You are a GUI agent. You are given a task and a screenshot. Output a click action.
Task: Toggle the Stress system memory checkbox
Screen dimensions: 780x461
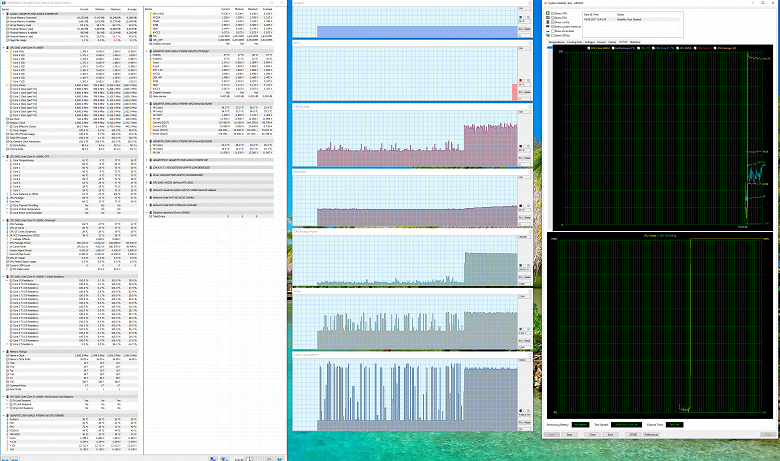tap(553, 27)
